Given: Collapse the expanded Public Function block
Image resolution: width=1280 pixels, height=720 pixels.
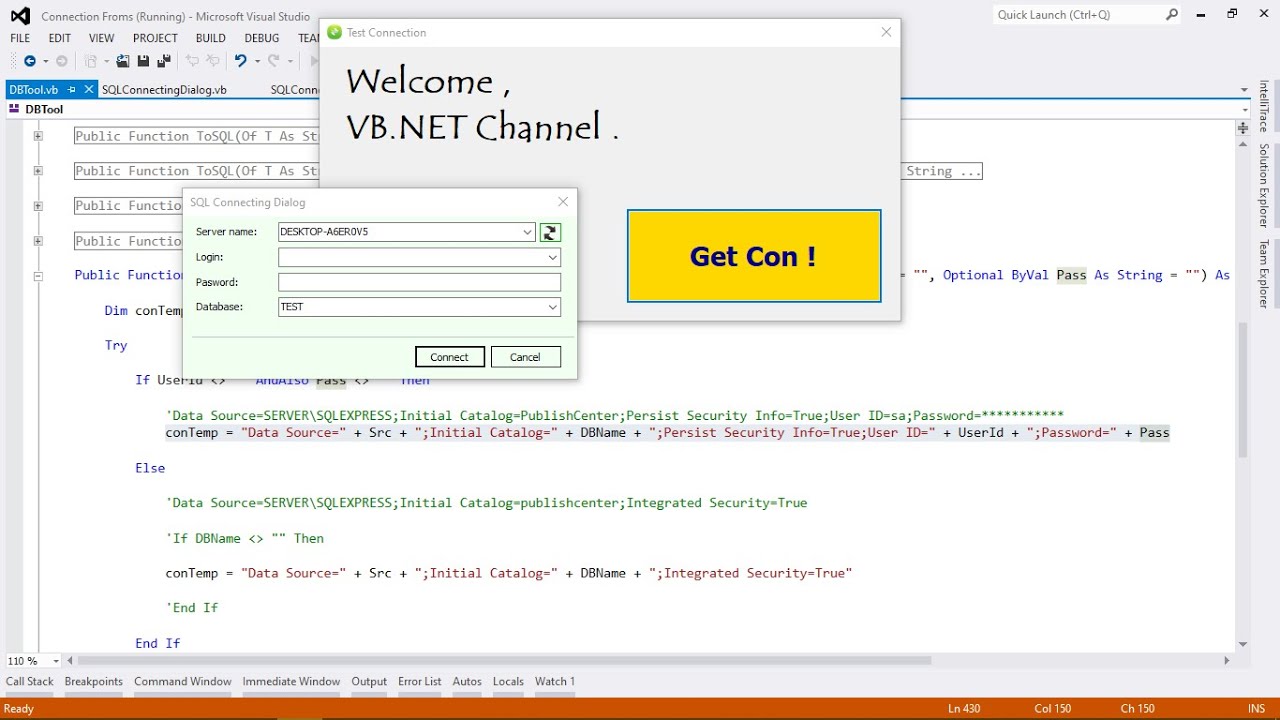Looking at the screenshot, I should click(38, 276).
